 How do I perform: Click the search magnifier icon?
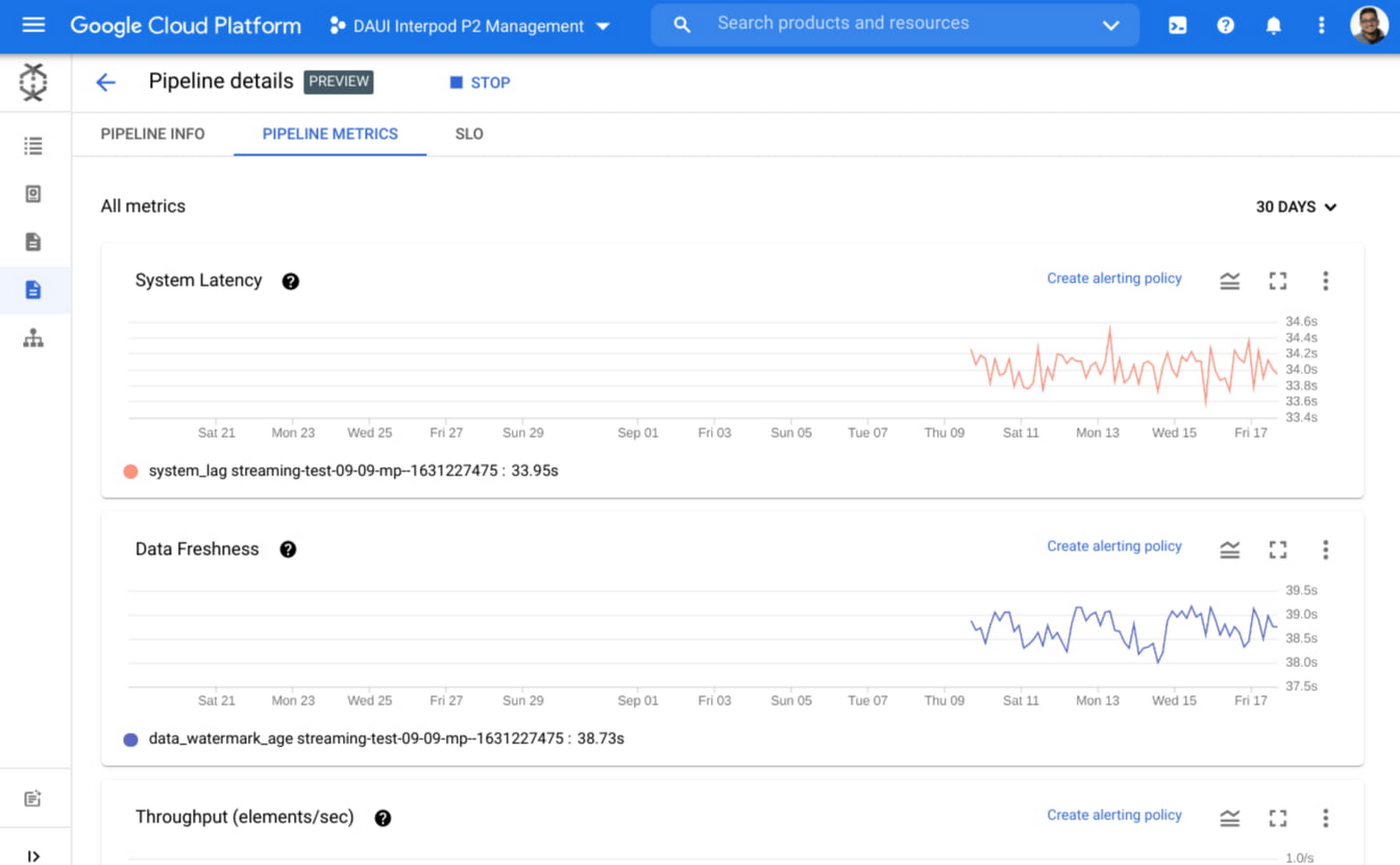click(682, 25)
